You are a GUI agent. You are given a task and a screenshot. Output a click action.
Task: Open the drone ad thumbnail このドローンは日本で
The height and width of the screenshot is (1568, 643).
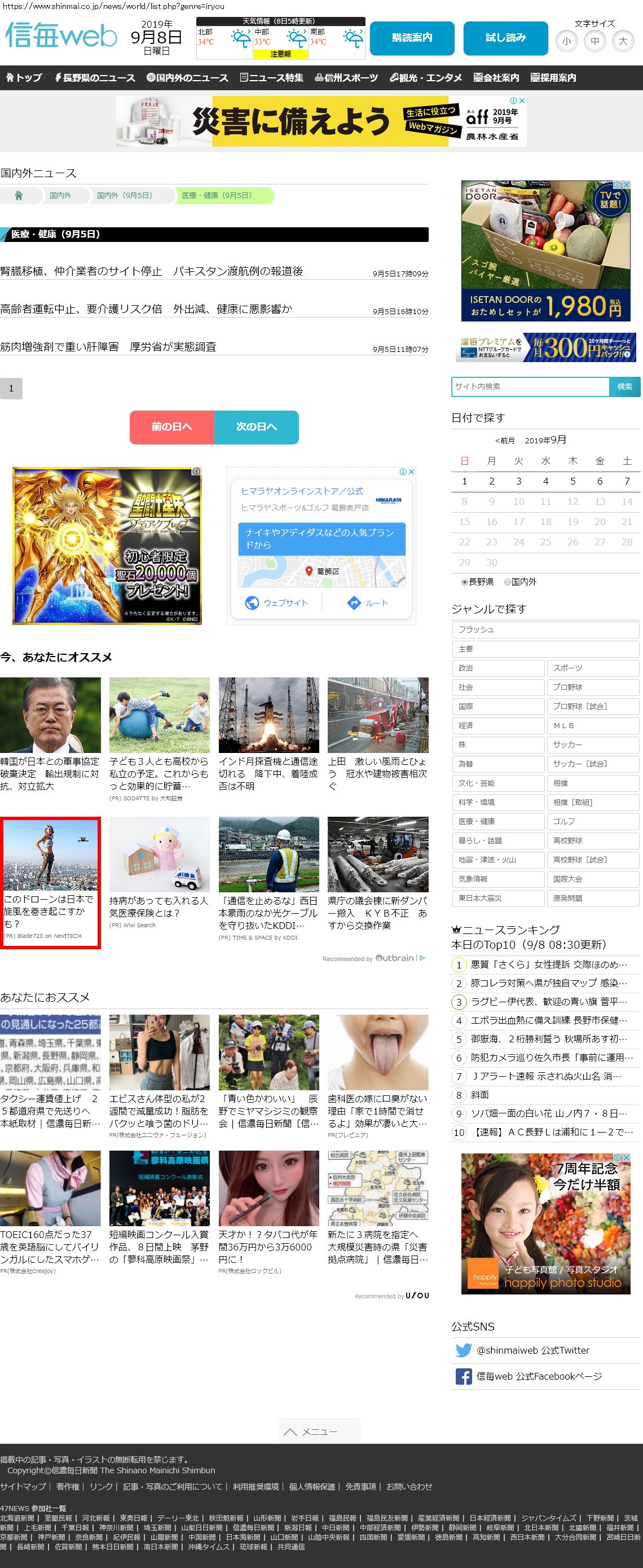pos(51,856)
